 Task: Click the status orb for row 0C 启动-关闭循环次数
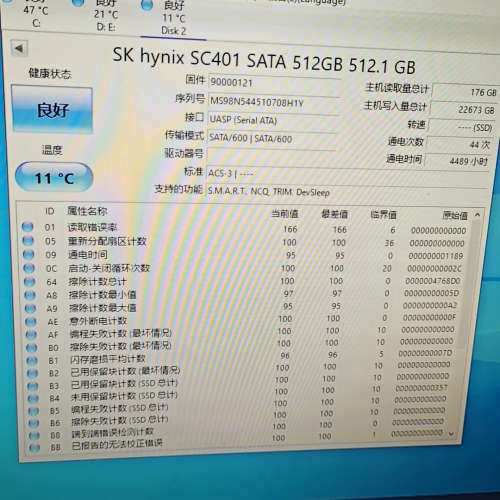pyautogui.click(x=29, y=268)
